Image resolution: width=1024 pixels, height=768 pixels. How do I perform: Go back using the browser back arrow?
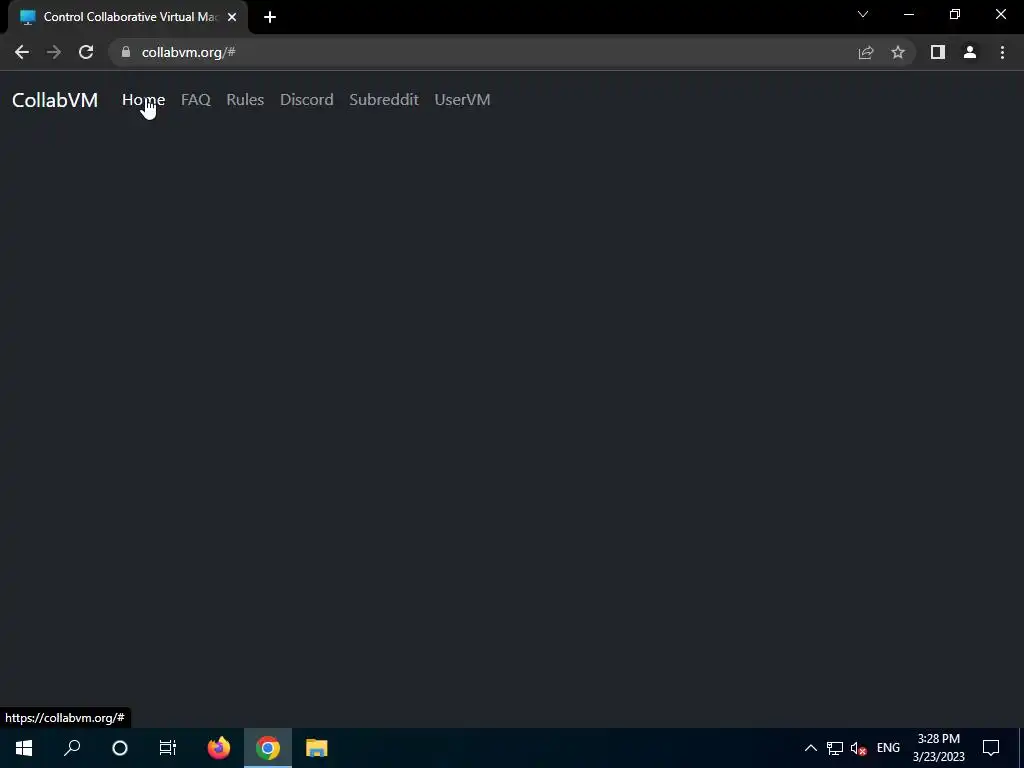(x=22, y=52)
